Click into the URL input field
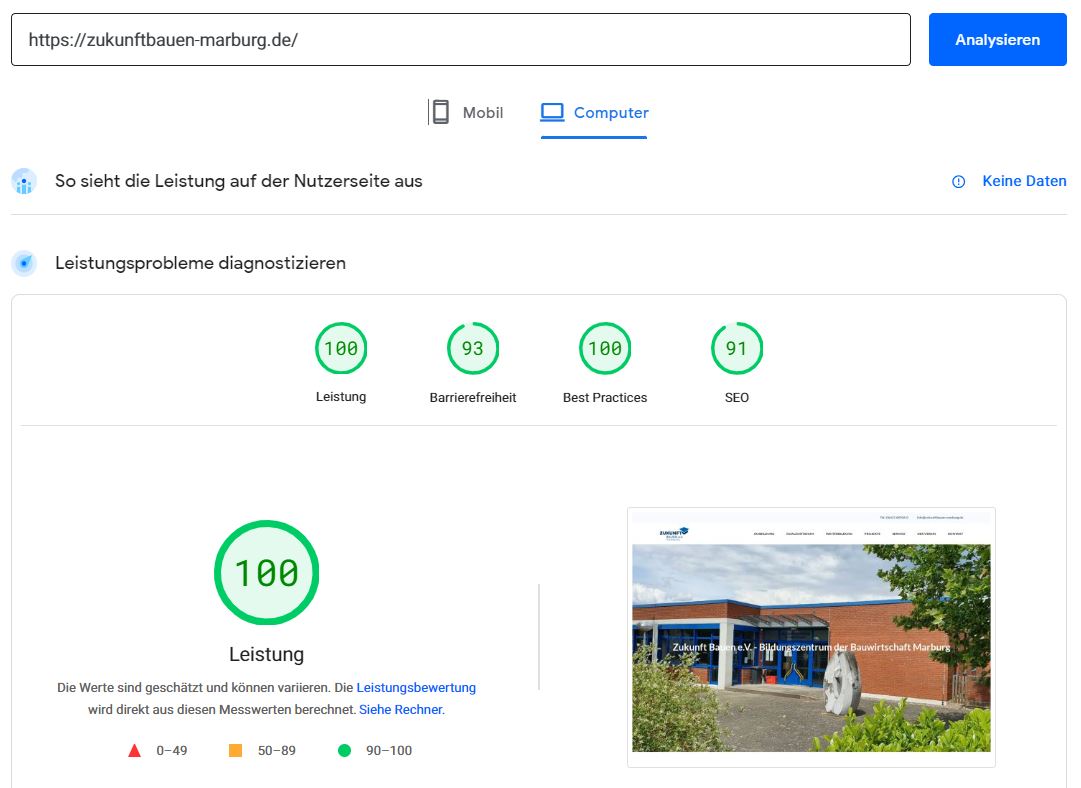 click(460, 40)
